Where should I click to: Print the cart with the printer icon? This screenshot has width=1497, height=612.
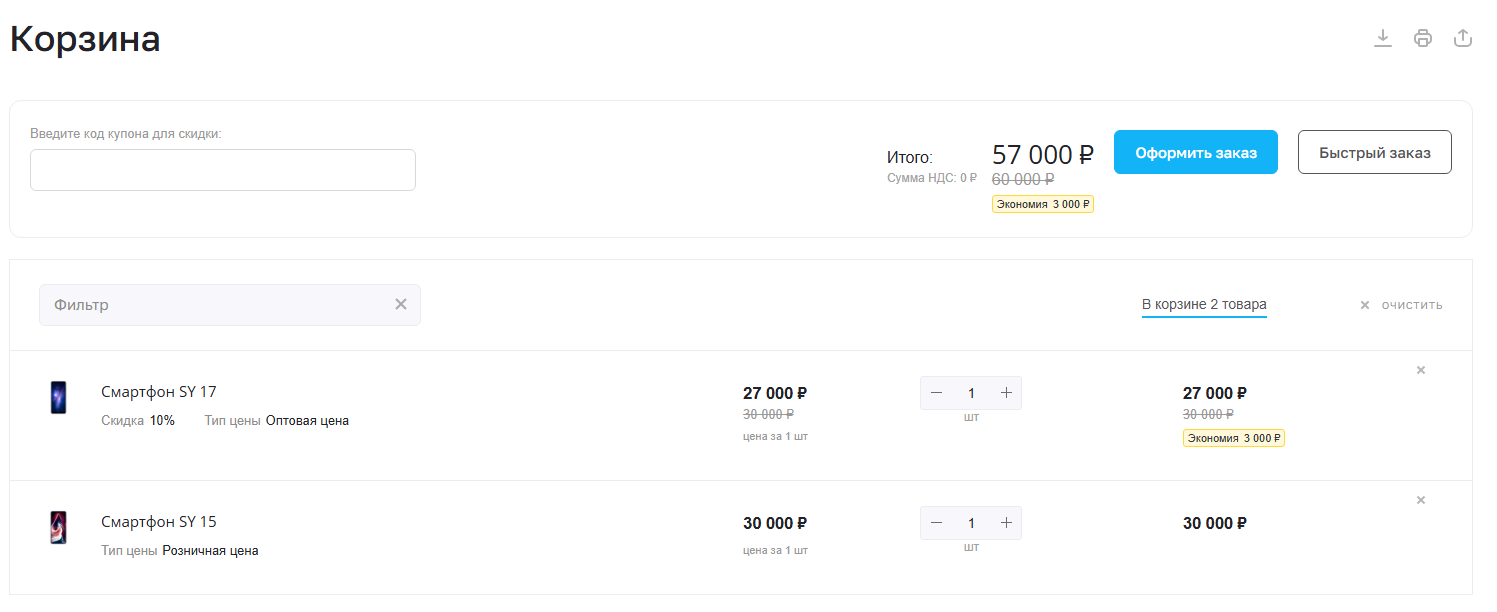[x=1423, y=38]
